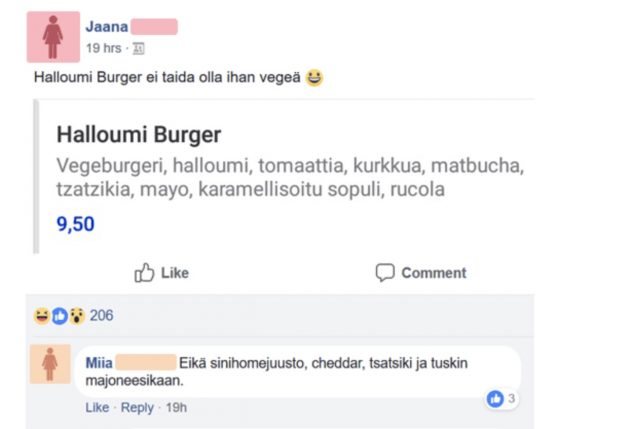Like Miia's comment via Like link

[x=97, y=408]
